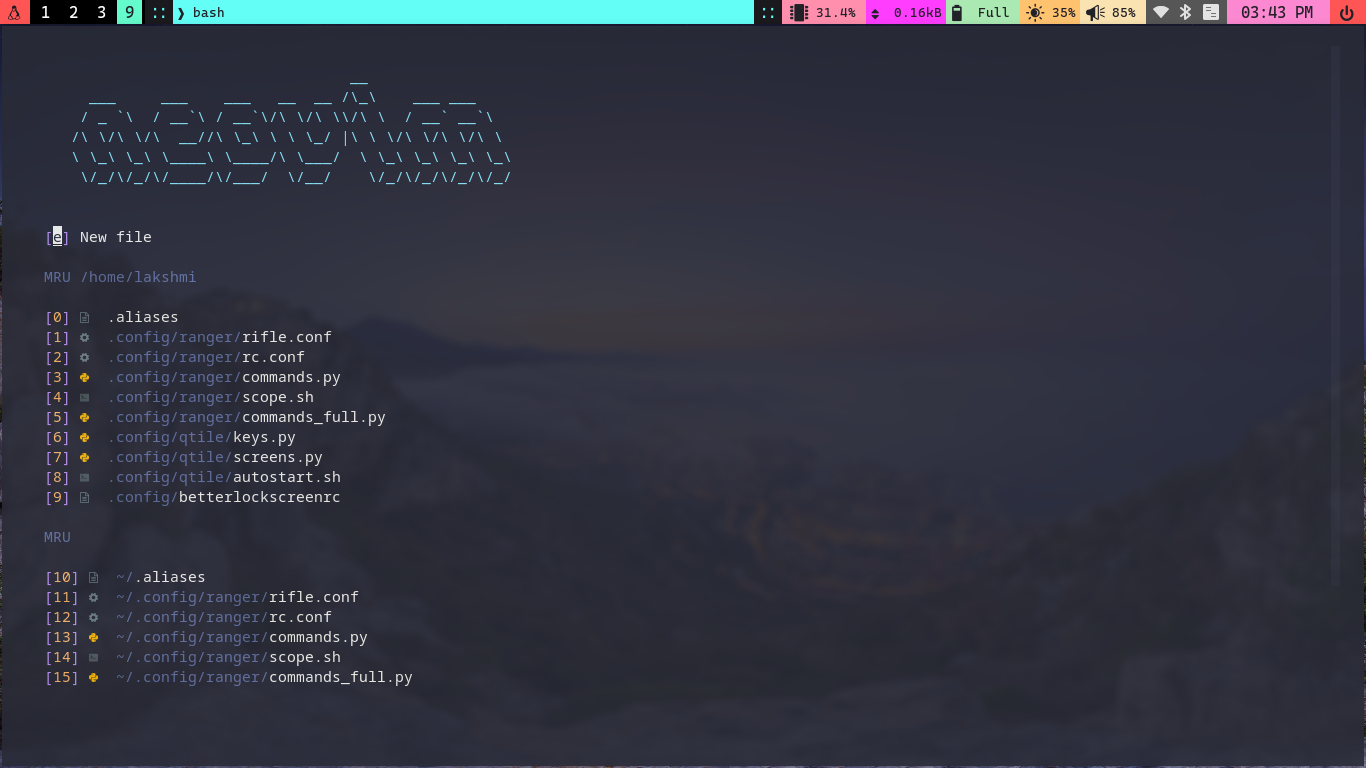Click the 35% brightness value
The image size is (1366, 768).
pos(1064,12)
